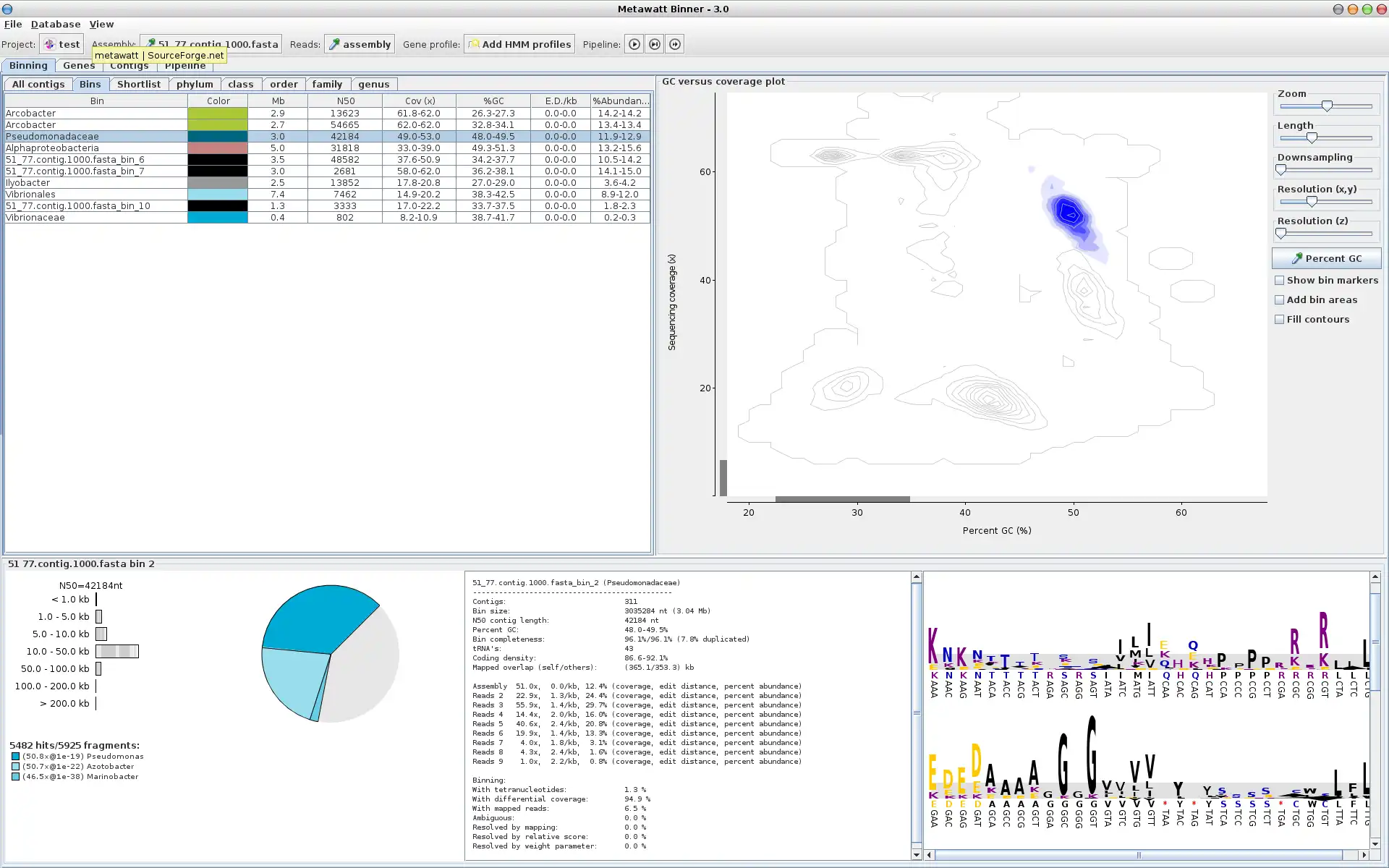Enable the Add bin areas checkbox
This screenshot has height=868, width=1389.
coord(1280,299)
